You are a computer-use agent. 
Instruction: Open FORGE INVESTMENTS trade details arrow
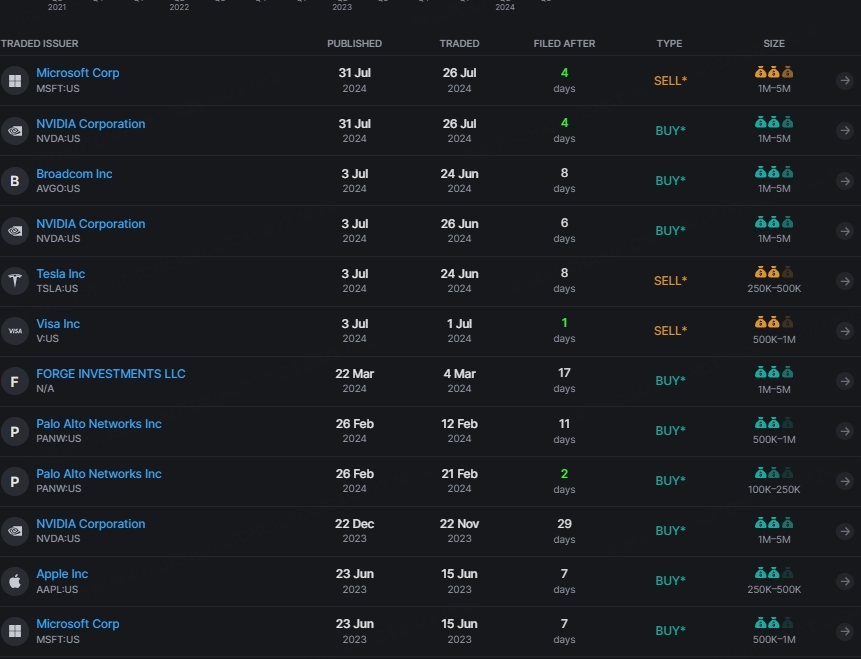point(845,381)
